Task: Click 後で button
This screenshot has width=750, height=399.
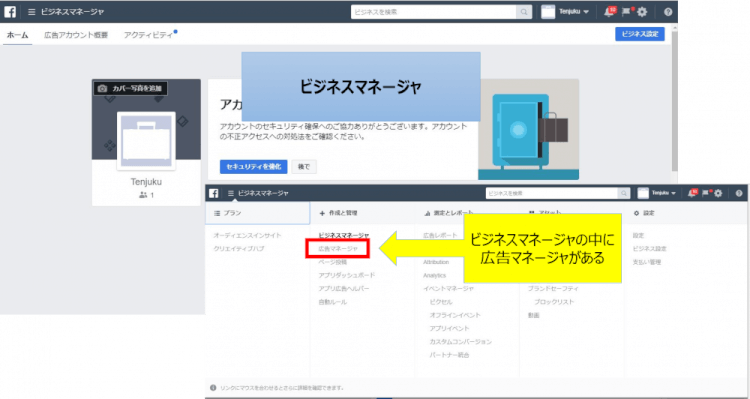Action: click(x=304, y=166)
